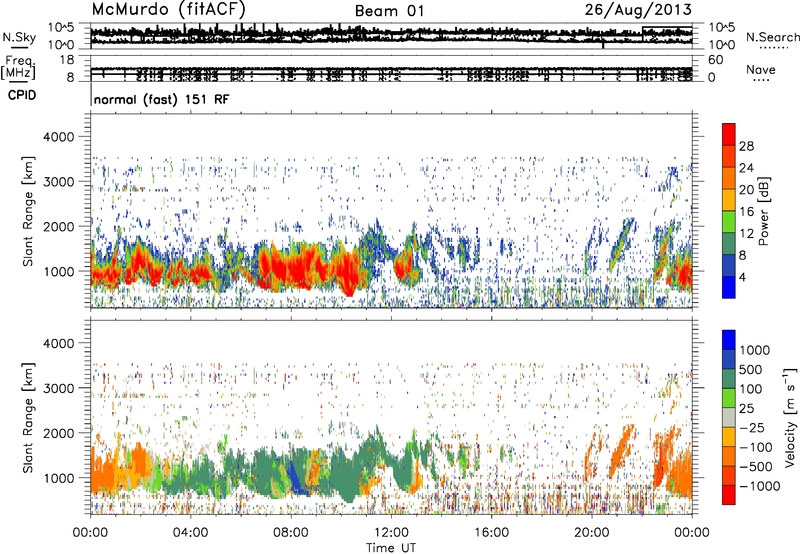The image size is (800, 554).
Task: Click the noise trace in the N.Sky panel
Action: tap(391, 35)
